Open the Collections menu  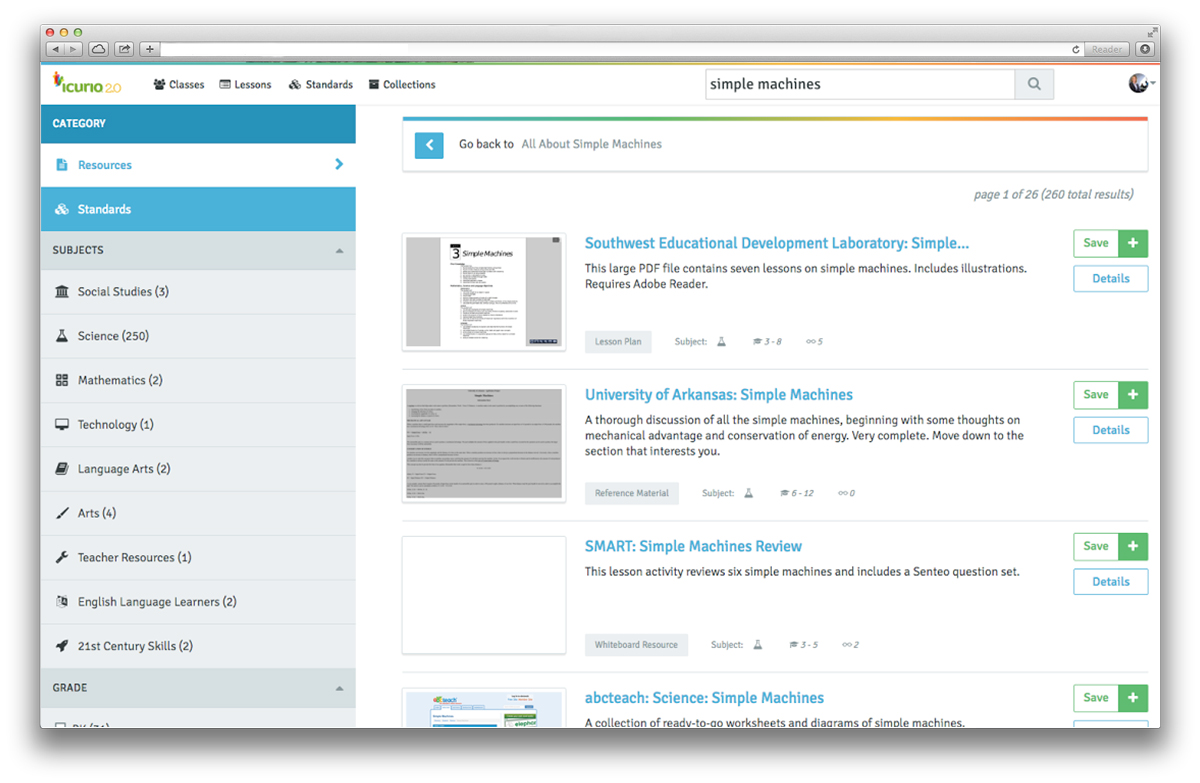402,85
